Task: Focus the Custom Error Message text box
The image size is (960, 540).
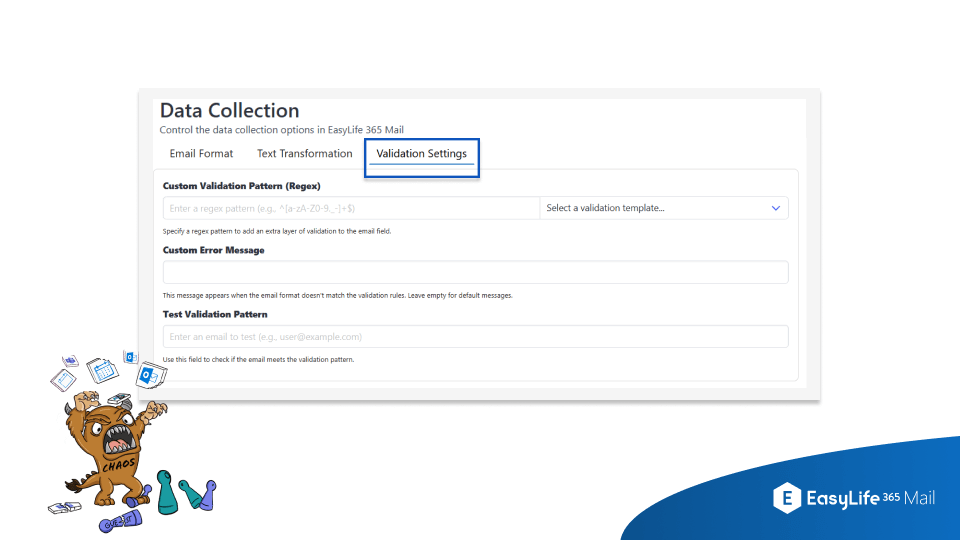Action: click(x=475, y=272)
